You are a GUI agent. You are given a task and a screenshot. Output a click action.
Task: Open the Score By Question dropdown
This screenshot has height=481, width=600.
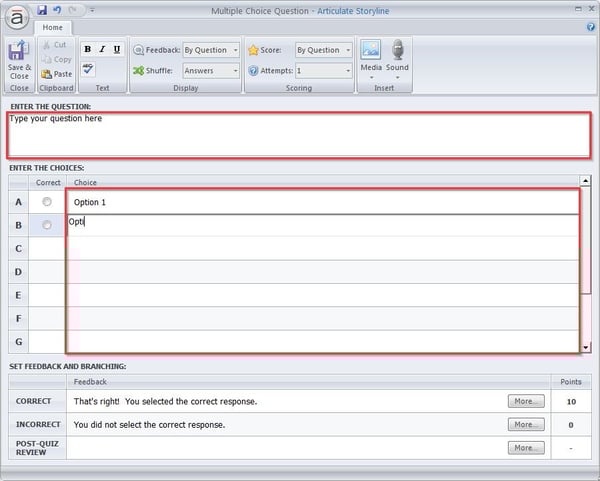click(324, 50)
